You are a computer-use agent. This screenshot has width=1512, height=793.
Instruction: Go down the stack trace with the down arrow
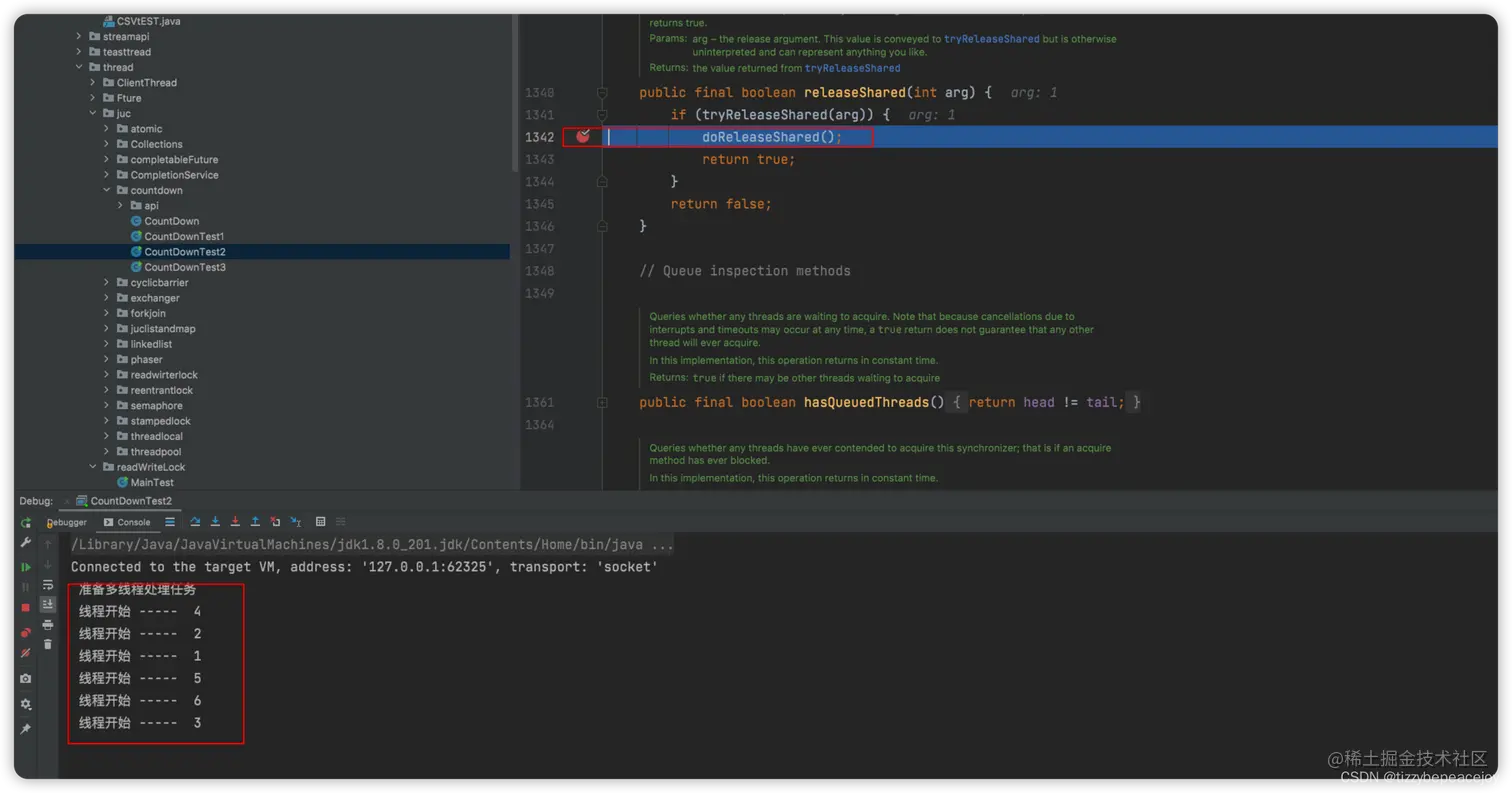point(48,565)
